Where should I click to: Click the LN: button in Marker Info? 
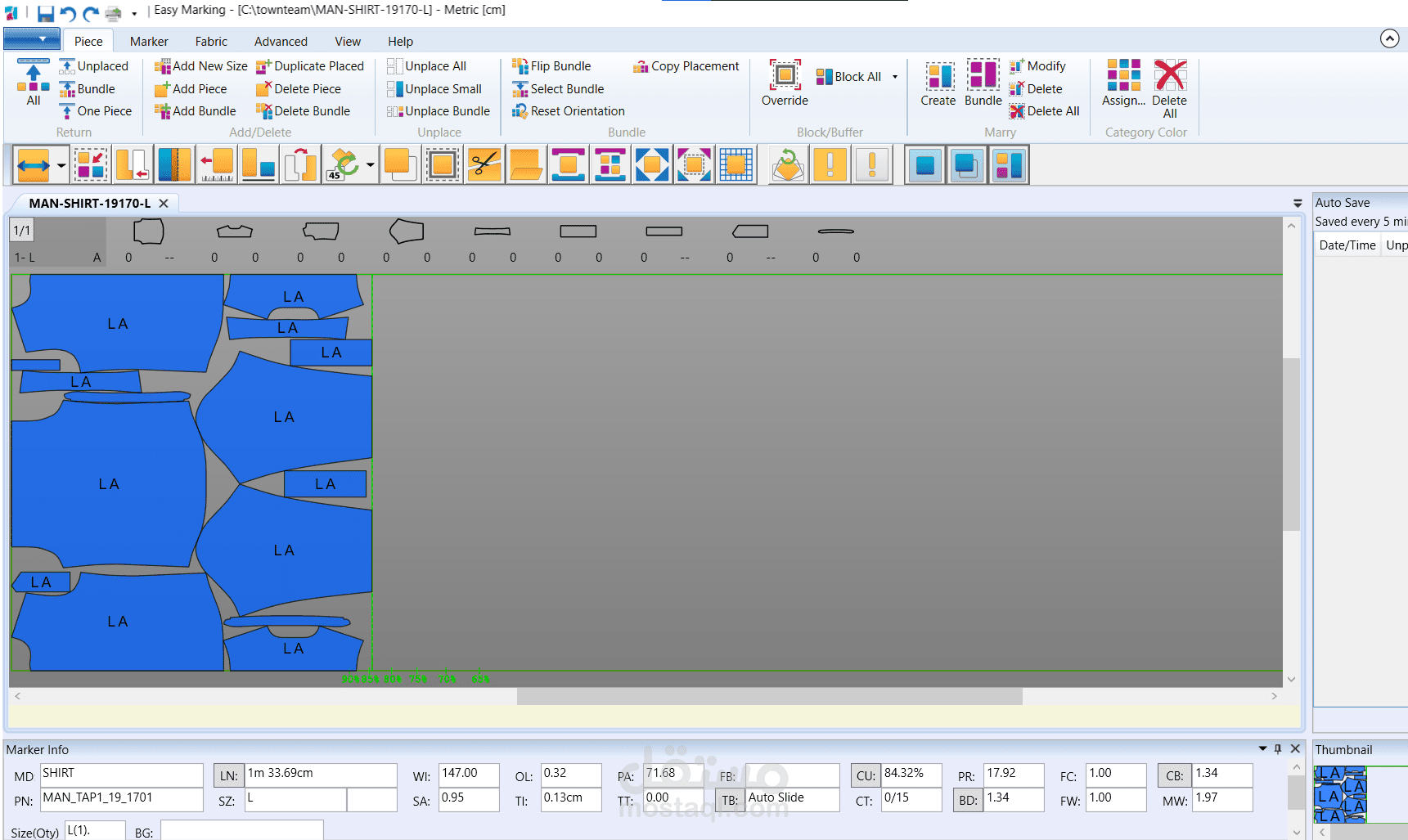pyautogui.click(x=229, y=775)
